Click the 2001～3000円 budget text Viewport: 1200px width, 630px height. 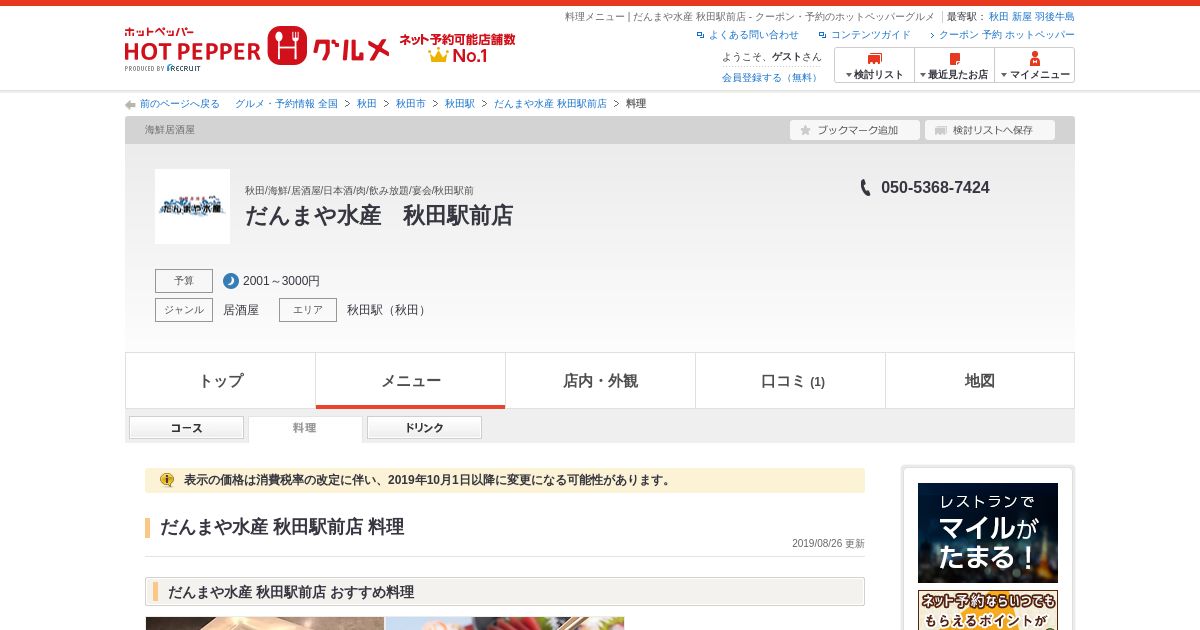click(281, 281)
